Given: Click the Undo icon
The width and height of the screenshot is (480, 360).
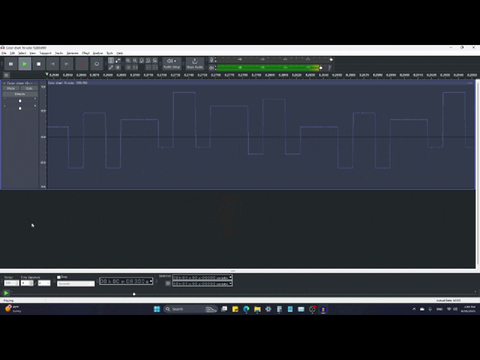Looking at the screenshot, I should 148,67.
